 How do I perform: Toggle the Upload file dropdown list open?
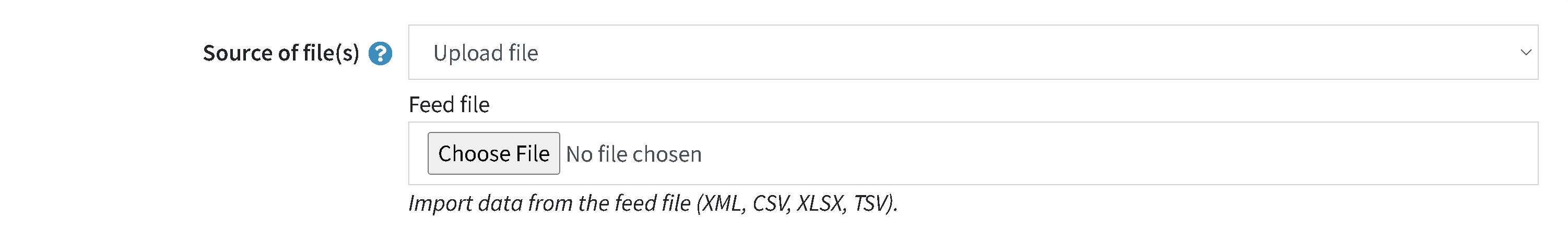pyautogui.click(x=973, y=52)
